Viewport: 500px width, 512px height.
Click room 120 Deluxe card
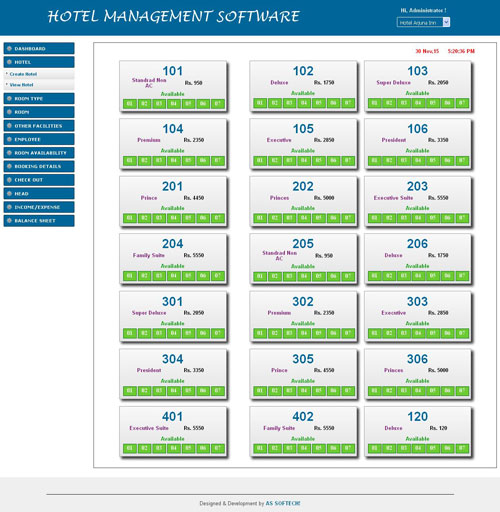(418, 432)
